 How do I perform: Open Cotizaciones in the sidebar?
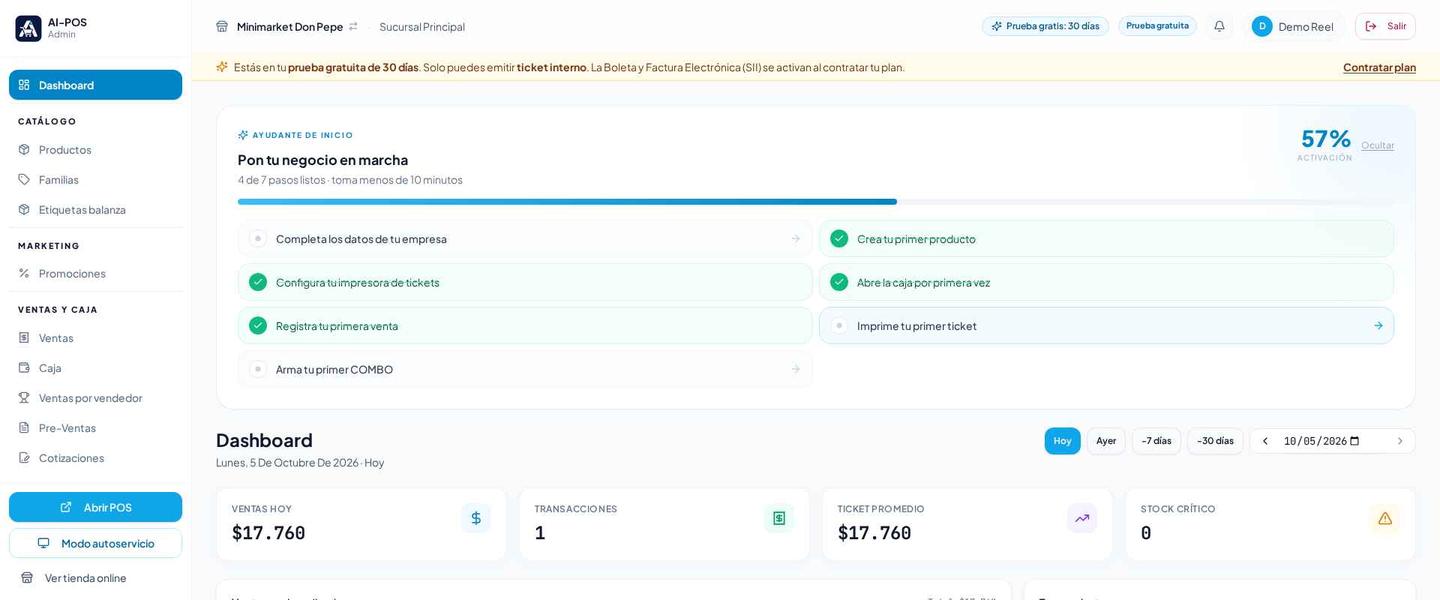click(95, 457)
